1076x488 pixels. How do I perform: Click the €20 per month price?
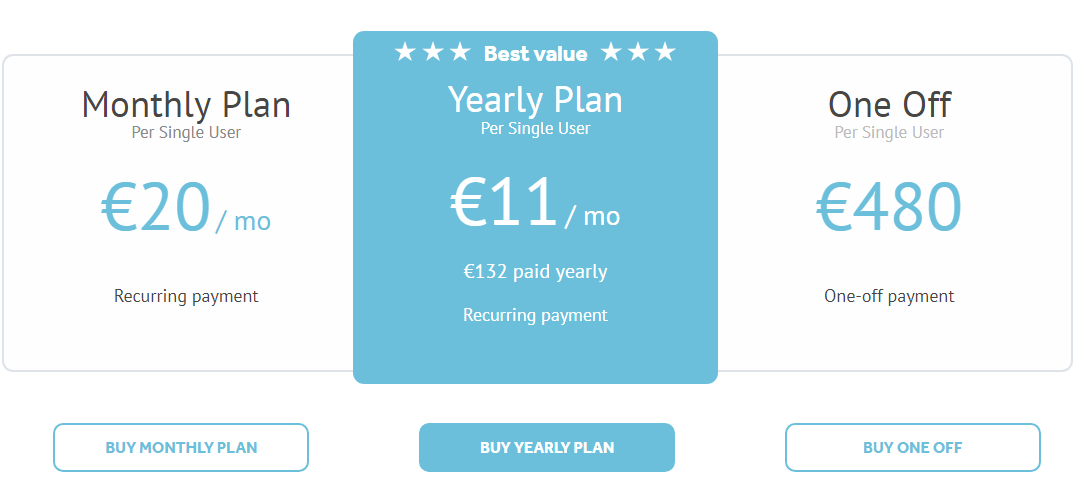pos(185,210)
